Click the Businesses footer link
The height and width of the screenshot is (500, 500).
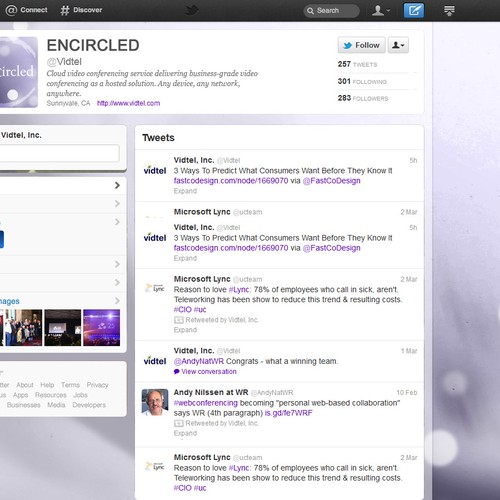pyautogui.click(x=24, y=405)
